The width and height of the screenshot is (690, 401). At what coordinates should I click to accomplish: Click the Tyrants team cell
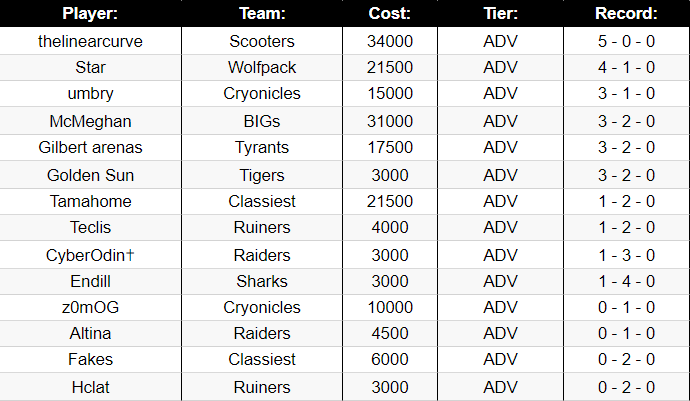262,147
